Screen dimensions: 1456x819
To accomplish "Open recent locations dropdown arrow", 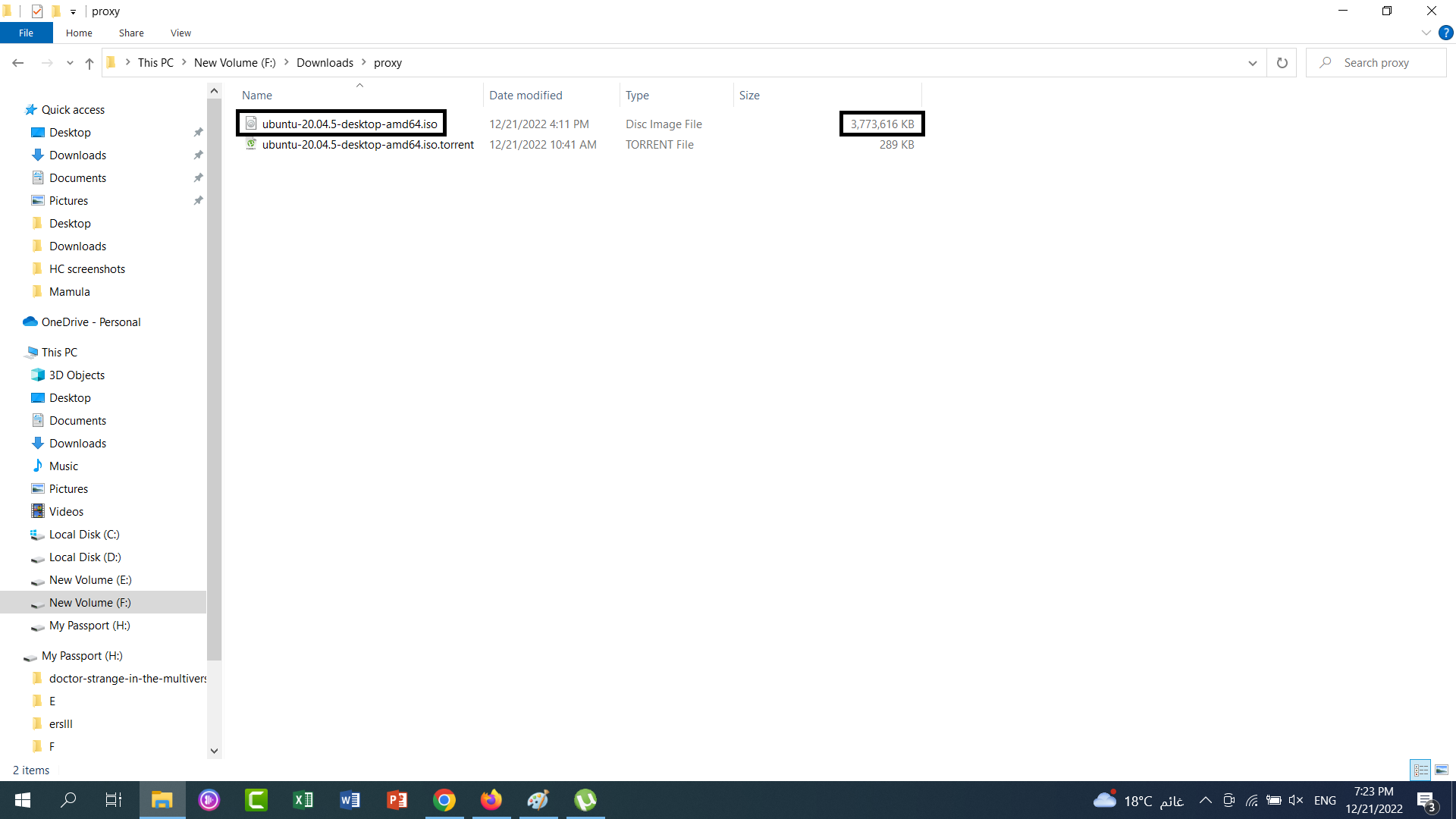I will click(x=70, y=63).
